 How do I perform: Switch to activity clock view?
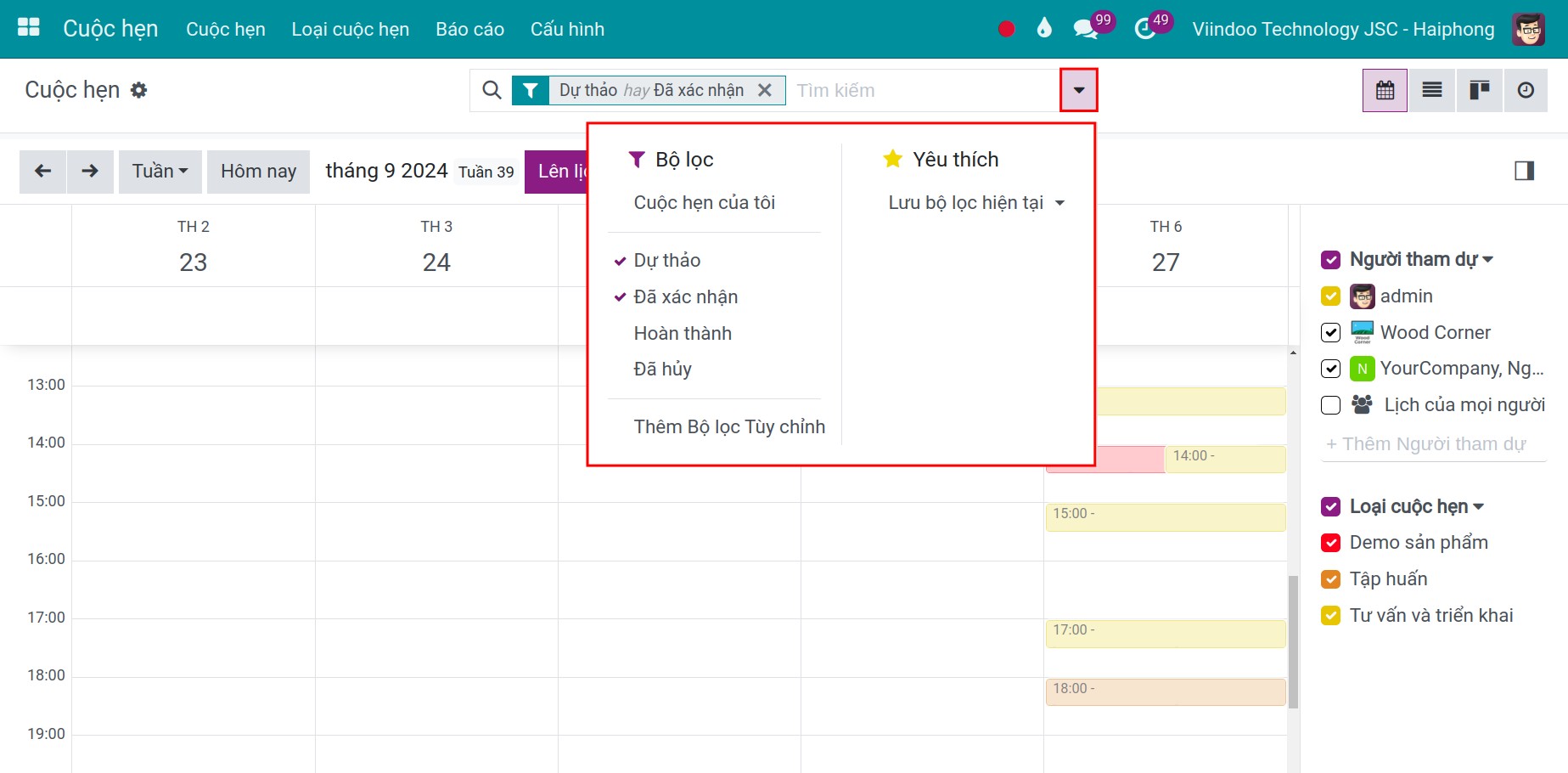pyautogui.click(x=1526, y=90)
